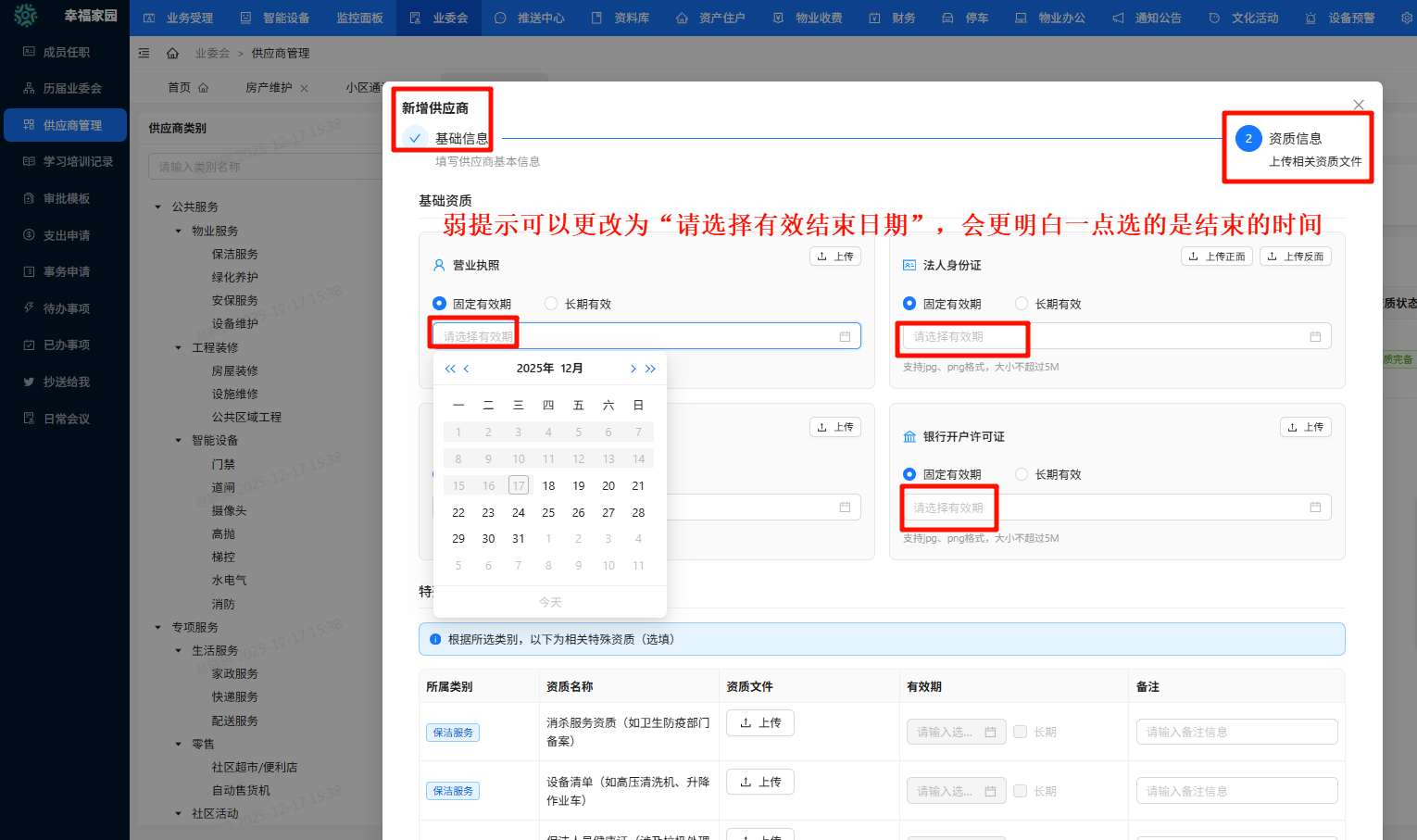Click the 推送中心 icon in the top navigation
Image resolution: width=1417 pixels, height=840 pixels.
click(x=500, y=18)
